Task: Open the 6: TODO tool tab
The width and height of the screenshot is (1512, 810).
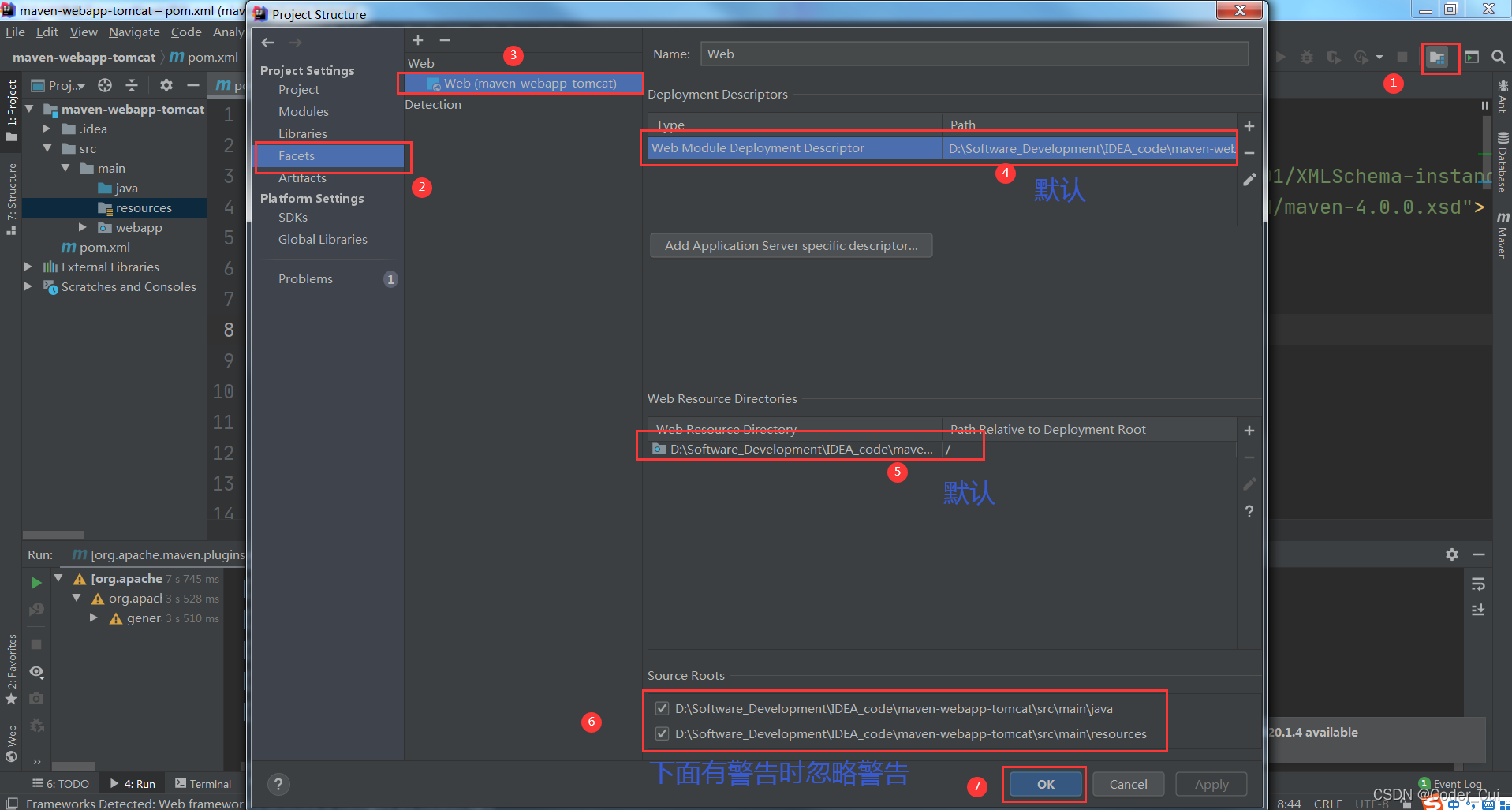Action: point(61,784)
